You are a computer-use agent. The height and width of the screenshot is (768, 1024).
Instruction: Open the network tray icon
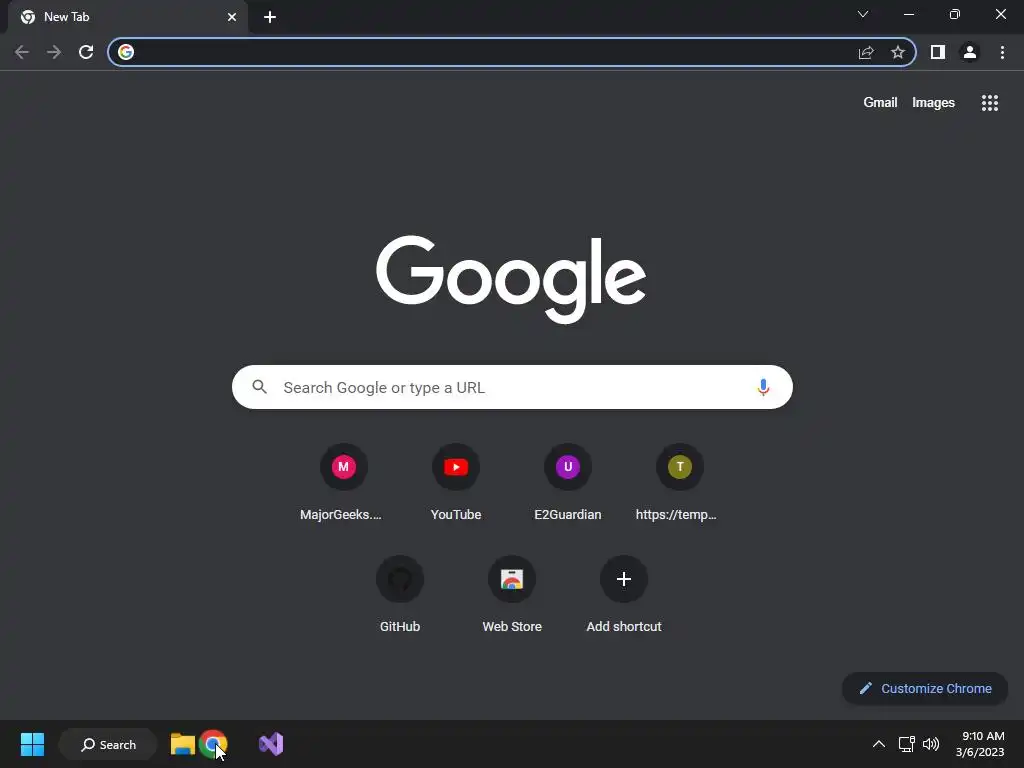click(906, 744)
